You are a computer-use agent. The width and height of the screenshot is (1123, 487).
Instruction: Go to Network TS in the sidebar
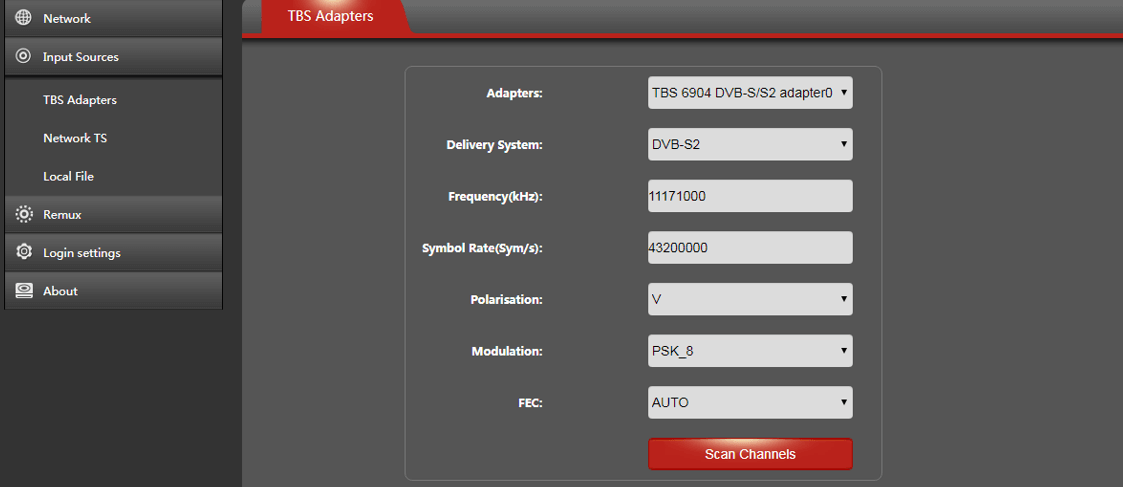click(75, 138)
